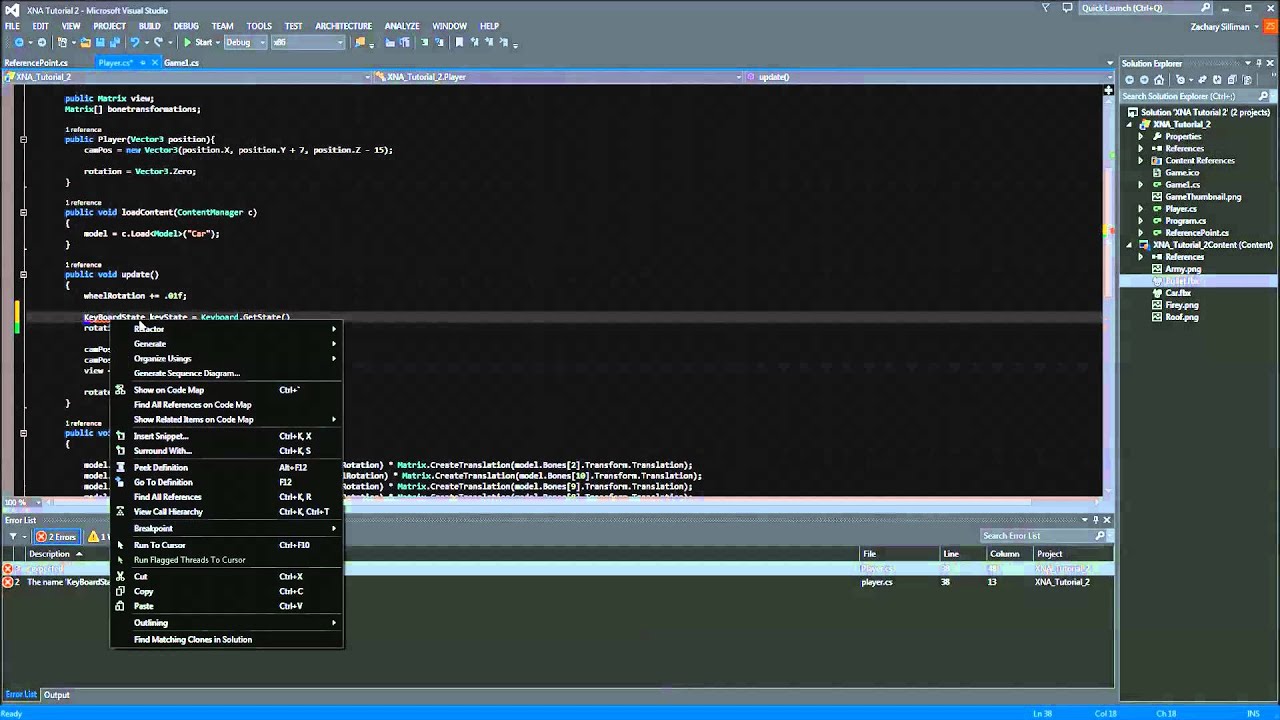Click the Save icon in main toolbar

(x=100, y=43)
